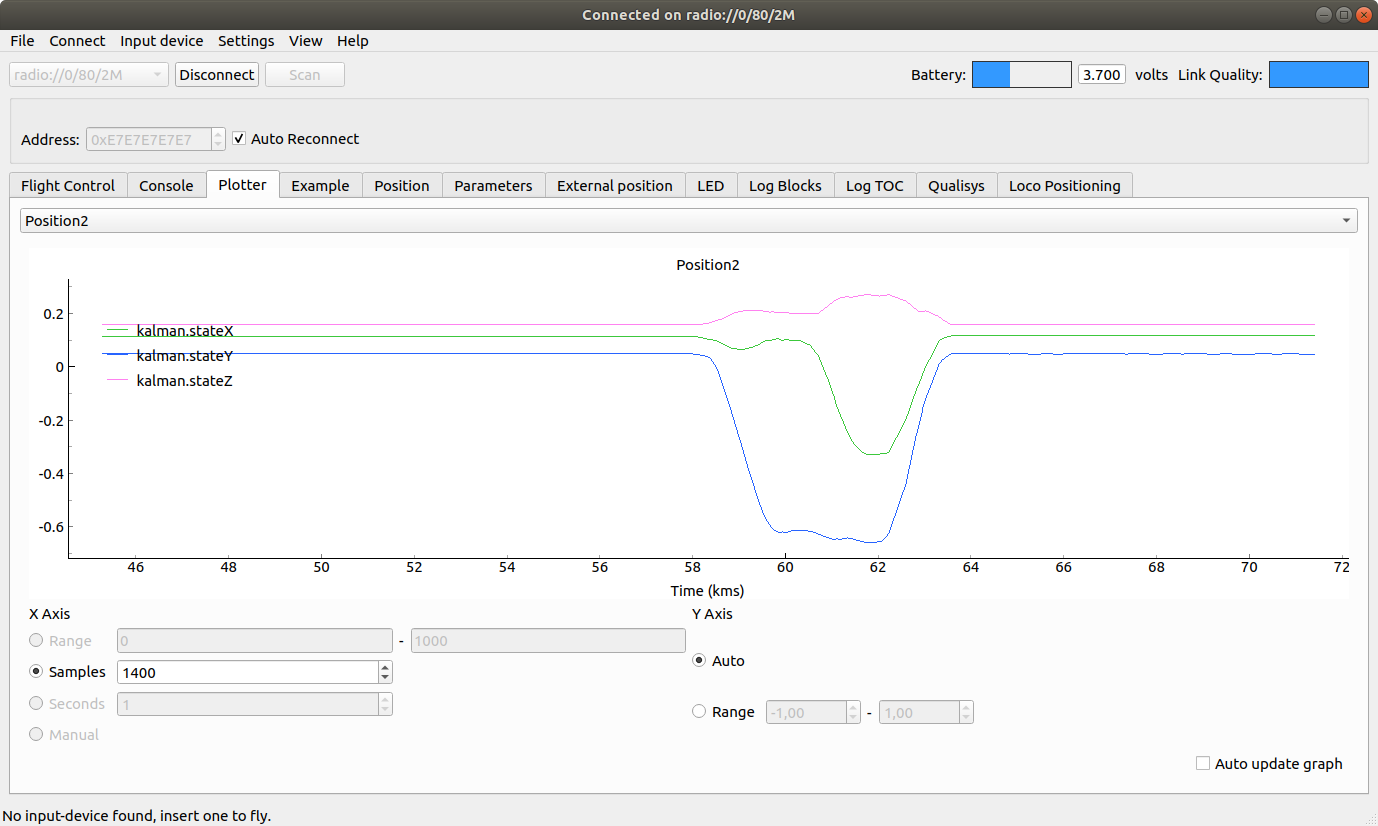This screenshot has height=826, width=1378.
Task: Click the battery level indicator bar
Action: point(1021,75)
